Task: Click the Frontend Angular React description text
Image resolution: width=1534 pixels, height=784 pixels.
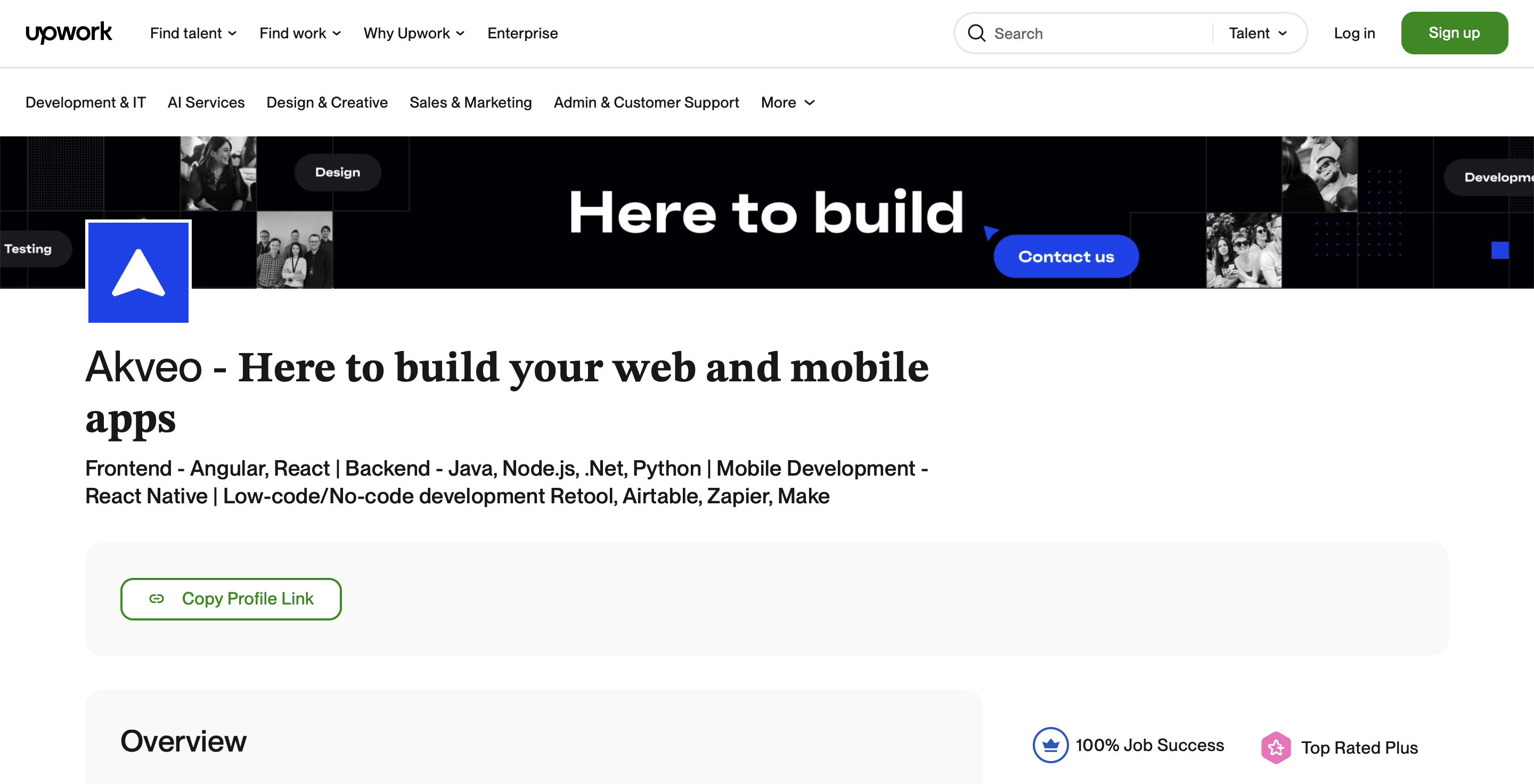Action: pos(507,482)
